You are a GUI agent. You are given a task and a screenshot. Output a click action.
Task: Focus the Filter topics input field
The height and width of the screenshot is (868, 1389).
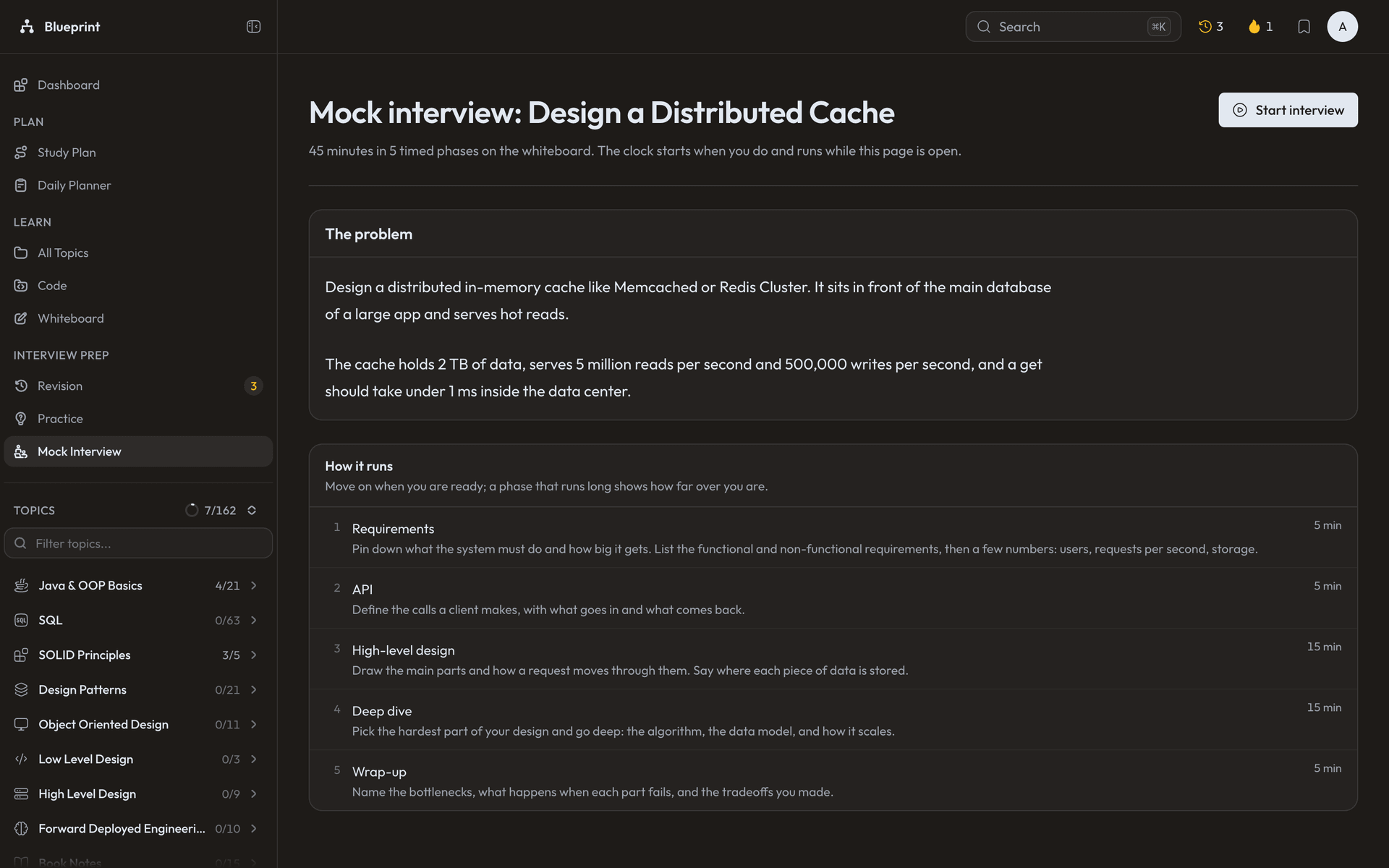pos(138,543)
